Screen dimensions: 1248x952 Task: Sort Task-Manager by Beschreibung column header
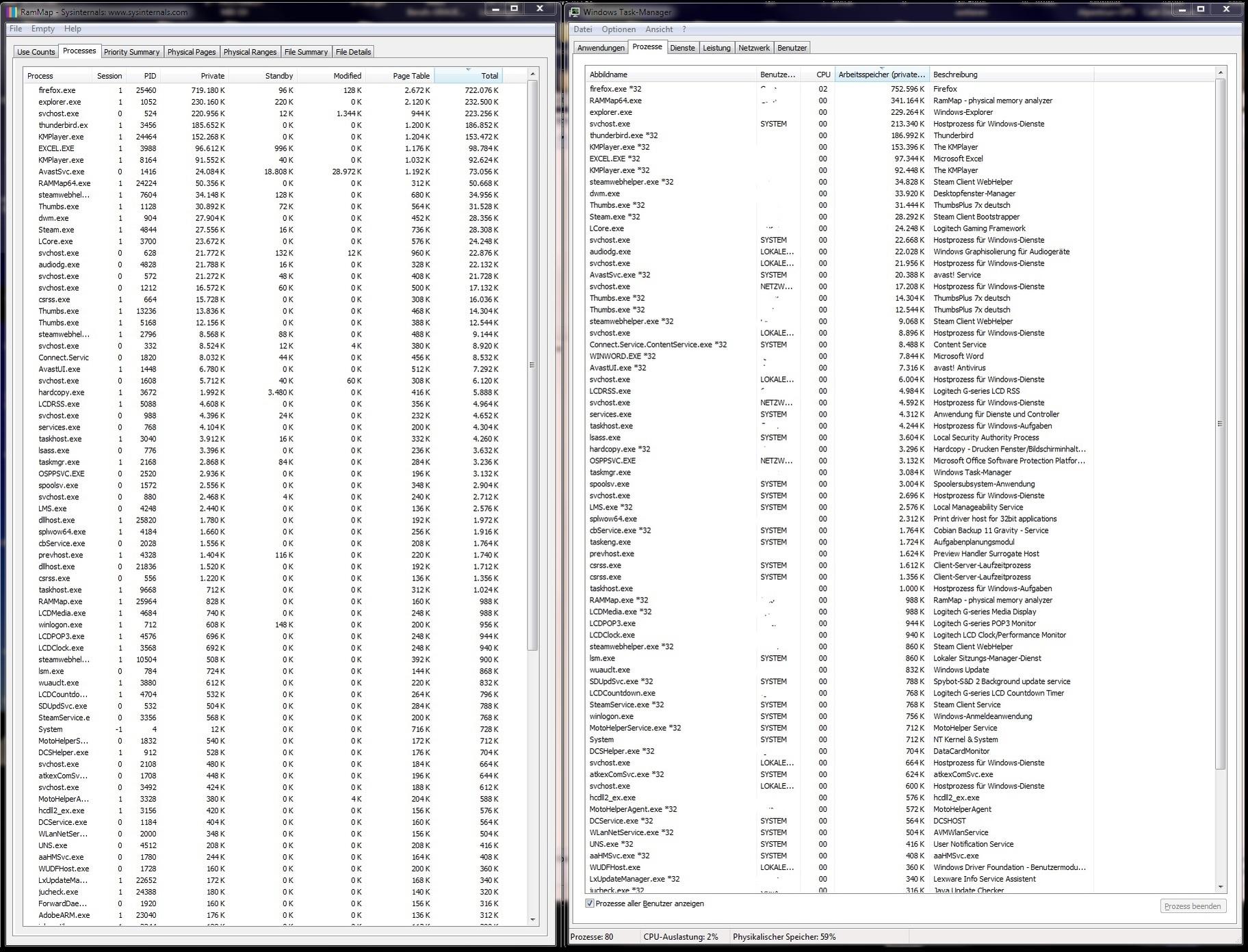(x=1011, y=75)
